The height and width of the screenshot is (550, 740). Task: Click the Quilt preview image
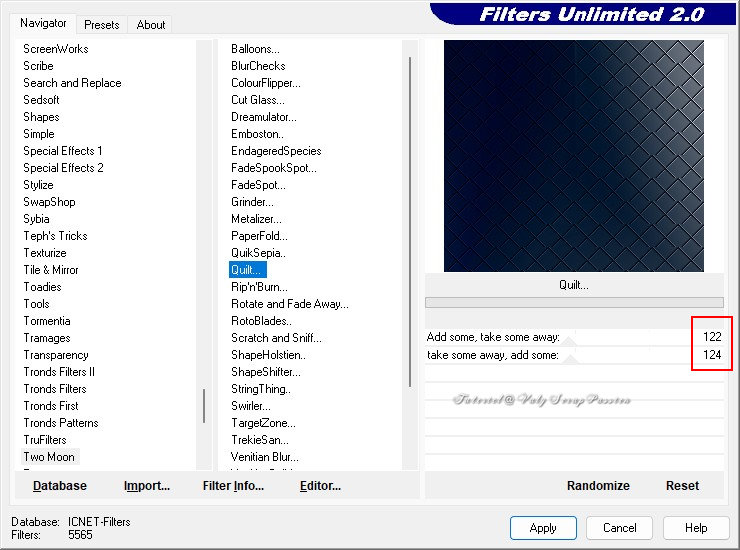573,155
